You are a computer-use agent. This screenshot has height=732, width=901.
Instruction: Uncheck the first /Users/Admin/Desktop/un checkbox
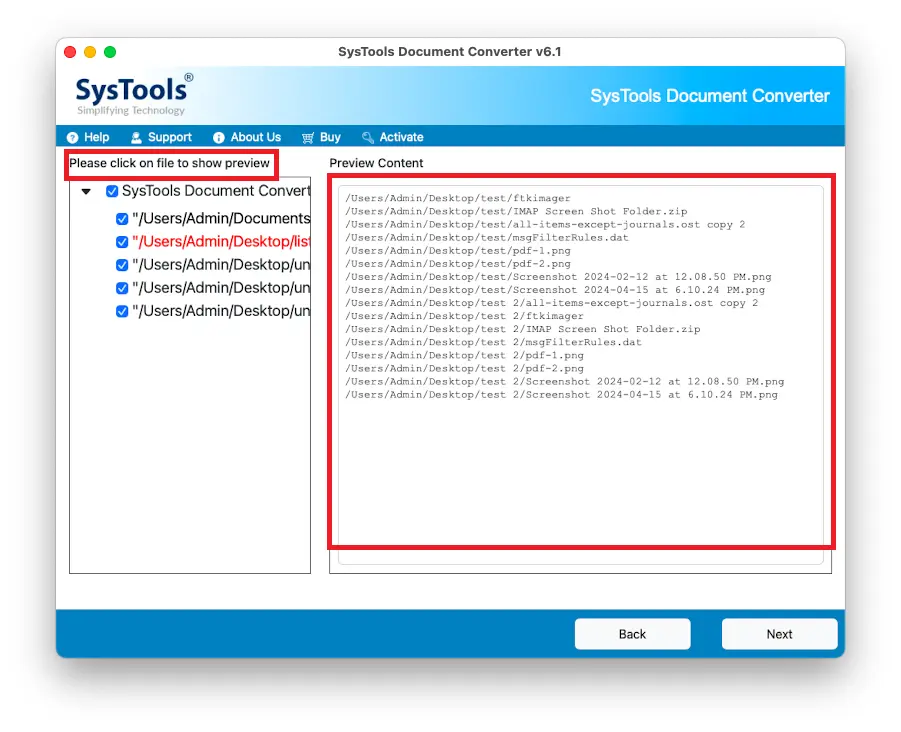click(x=122, y=265)
